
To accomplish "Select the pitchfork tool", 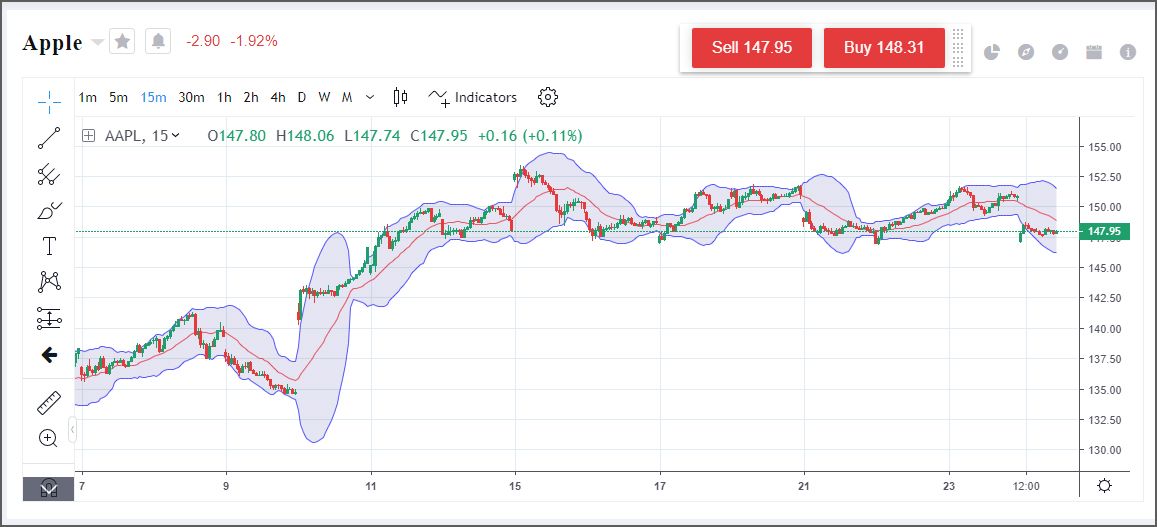I will [x=49, y=174].
